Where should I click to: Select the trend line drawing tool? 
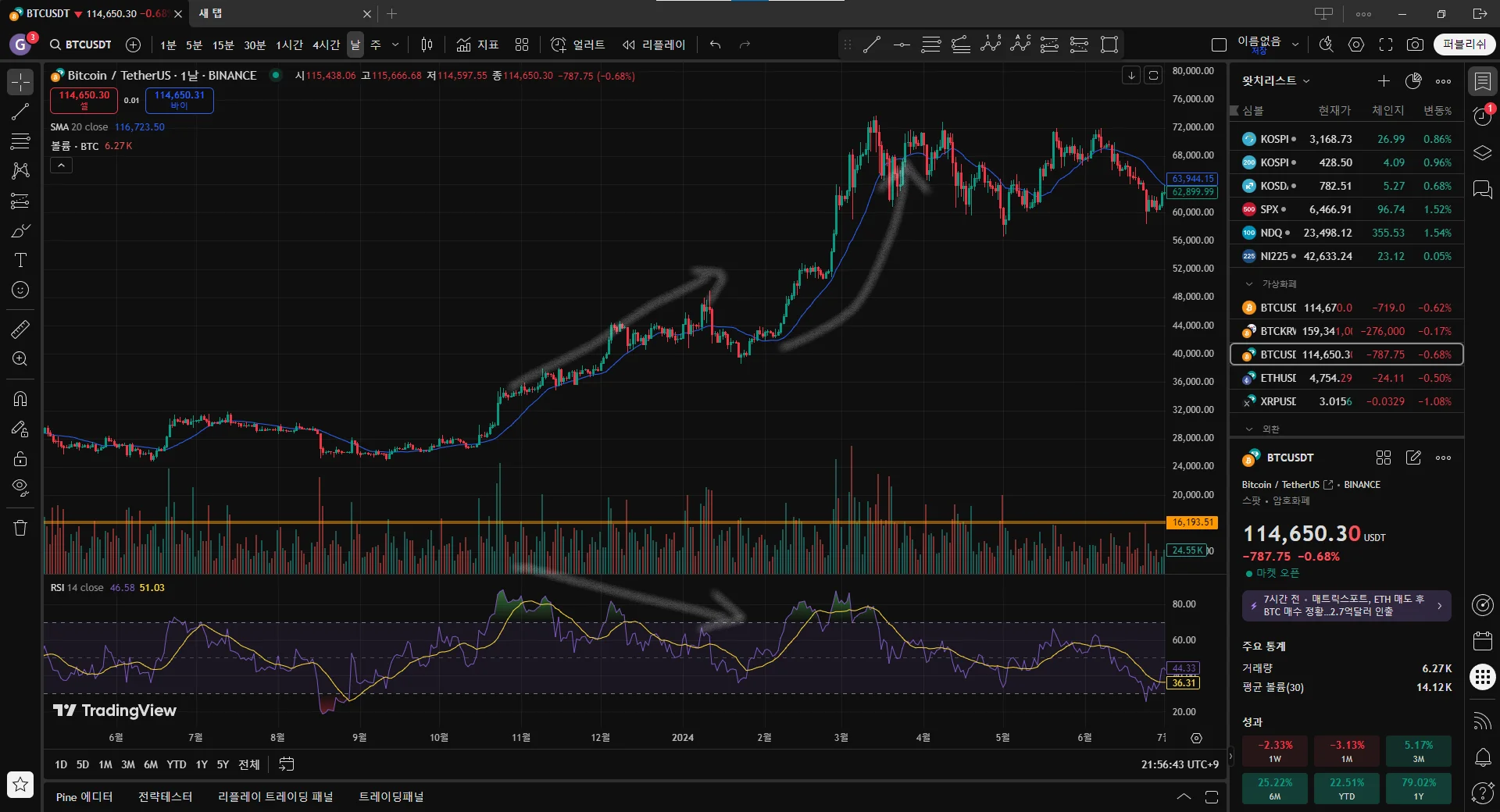tap(20, 112)
